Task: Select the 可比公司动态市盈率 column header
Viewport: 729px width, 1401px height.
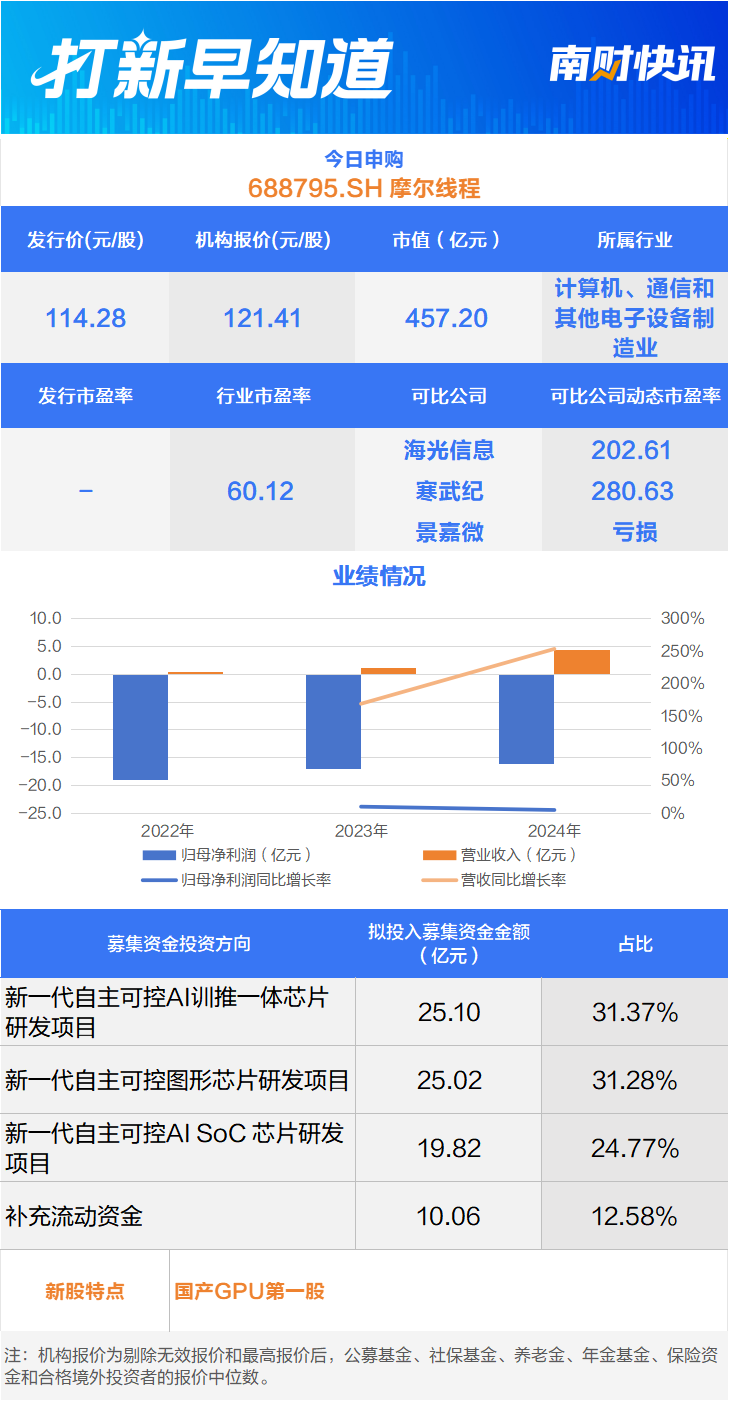Action: coord(635,396)
